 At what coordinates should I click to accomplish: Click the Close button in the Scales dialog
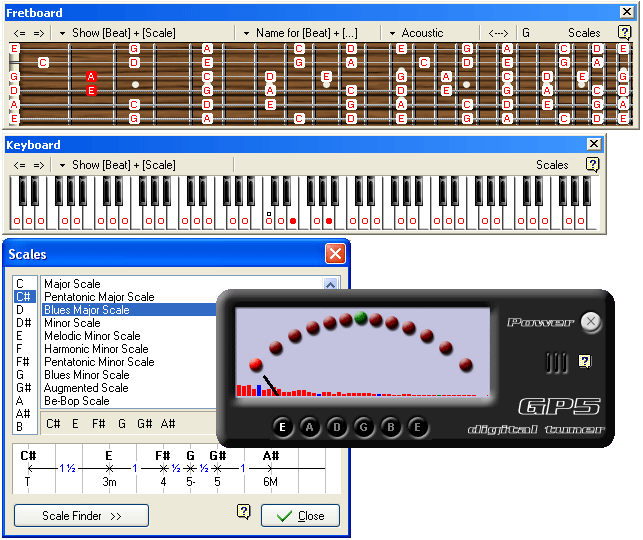(x=300, y=516)
